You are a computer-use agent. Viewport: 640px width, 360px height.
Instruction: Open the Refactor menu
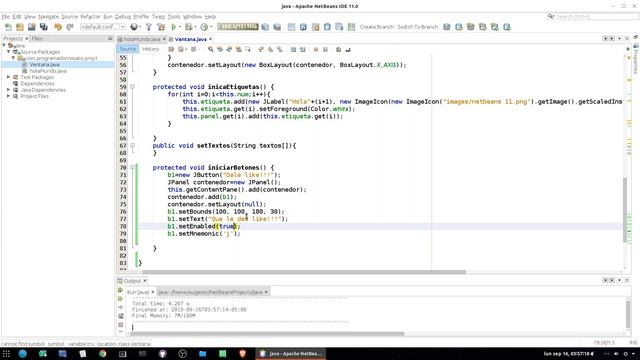(90, 17)
